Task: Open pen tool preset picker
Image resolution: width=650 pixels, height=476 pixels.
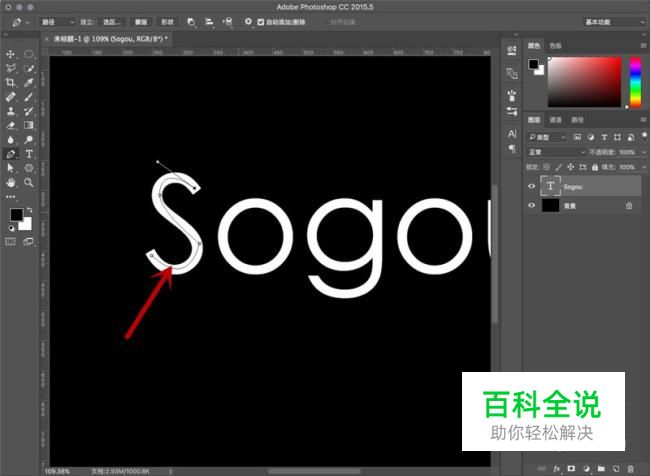Action: (19, 22)
